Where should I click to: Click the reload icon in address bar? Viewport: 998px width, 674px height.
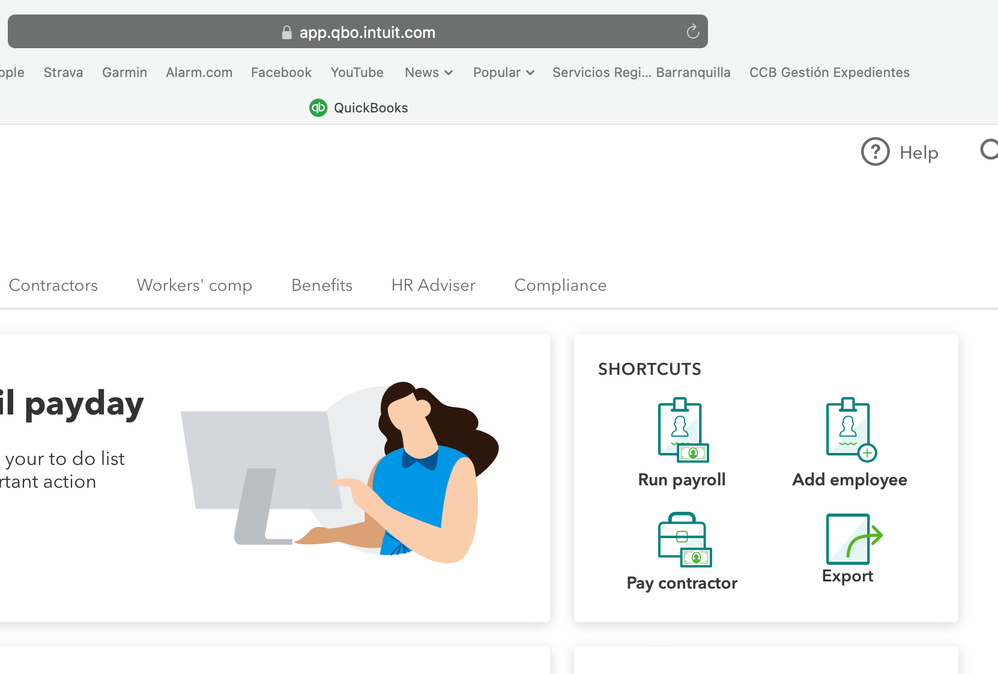pos(692,32)
